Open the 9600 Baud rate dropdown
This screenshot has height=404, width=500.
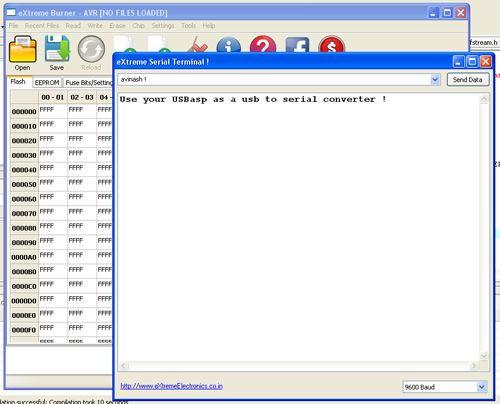(445, 387)
